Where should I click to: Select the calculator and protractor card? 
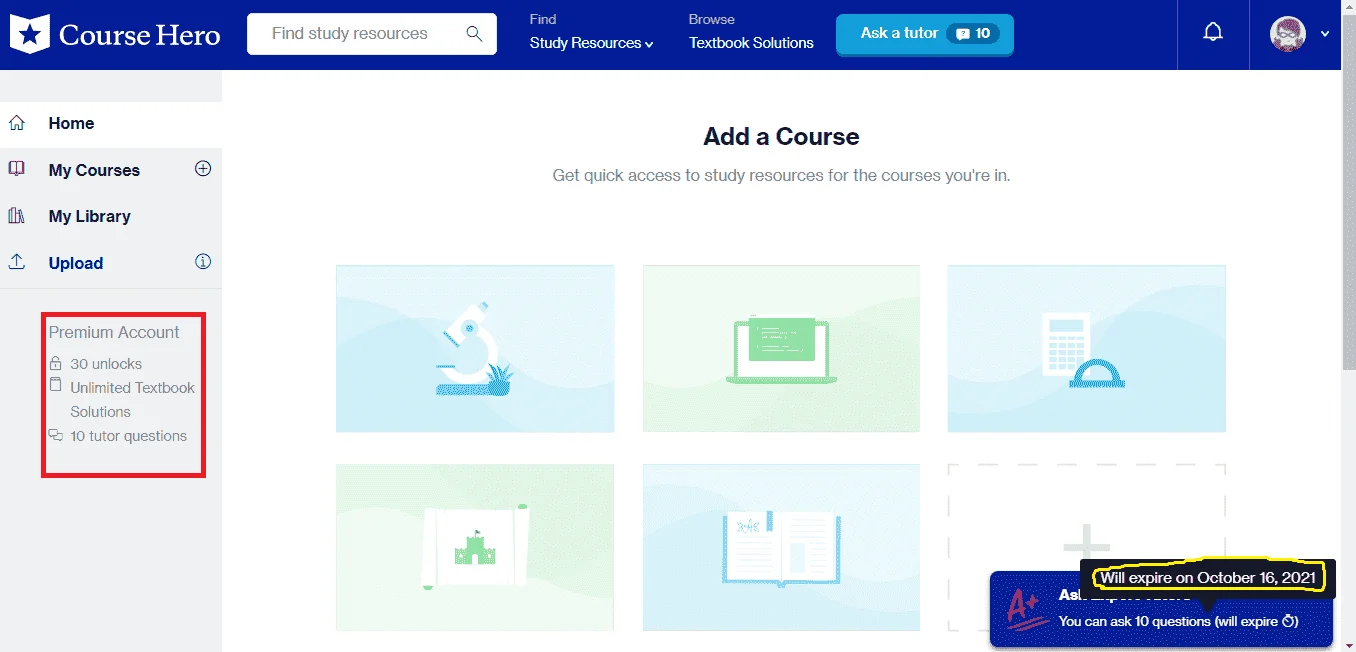point(1086,348)
